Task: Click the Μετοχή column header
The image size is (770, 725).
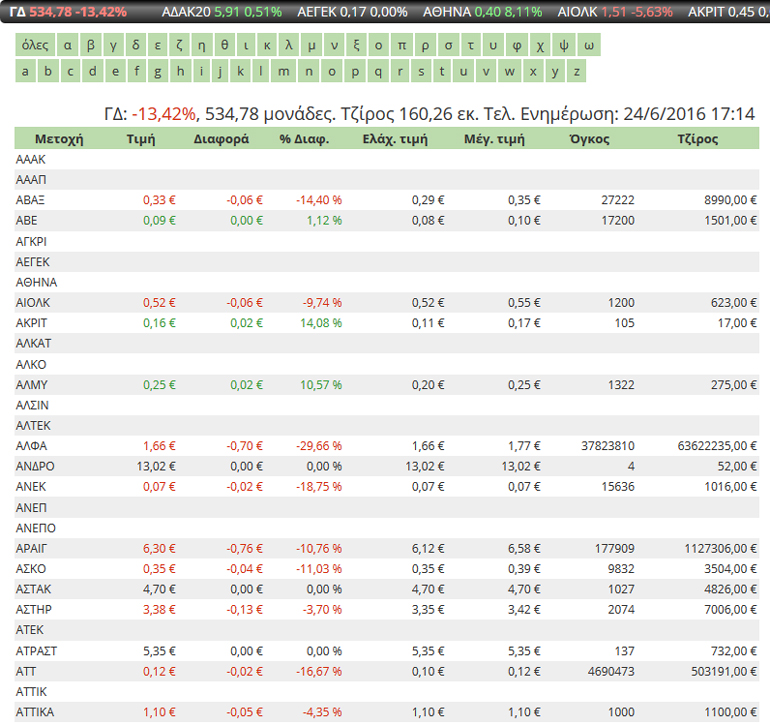Action: (59, 139)
